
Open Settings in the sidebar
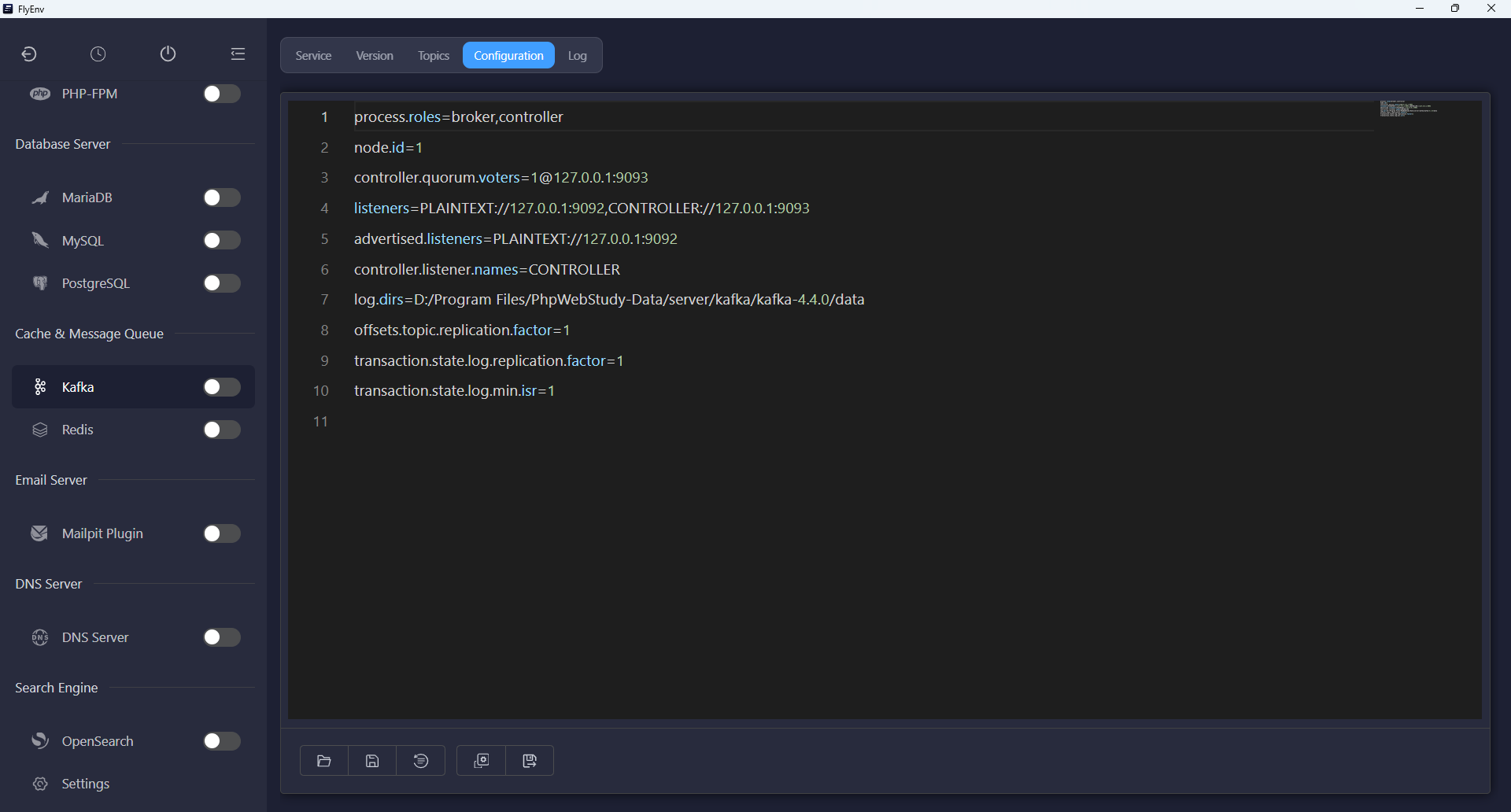click(86, 784)
